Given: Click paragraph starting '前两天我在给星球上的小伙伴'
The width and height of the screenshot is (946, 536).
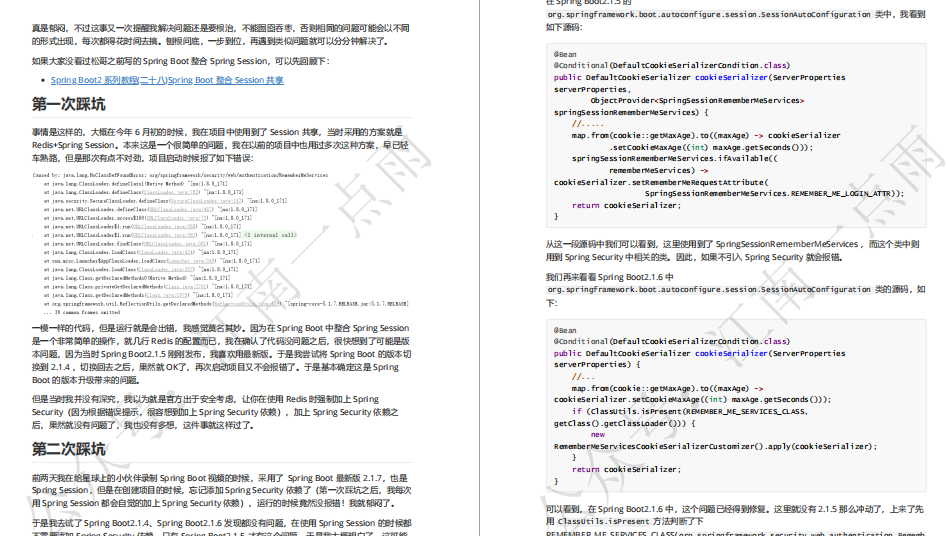Looking at the screenshot, I should coord(221,490).
